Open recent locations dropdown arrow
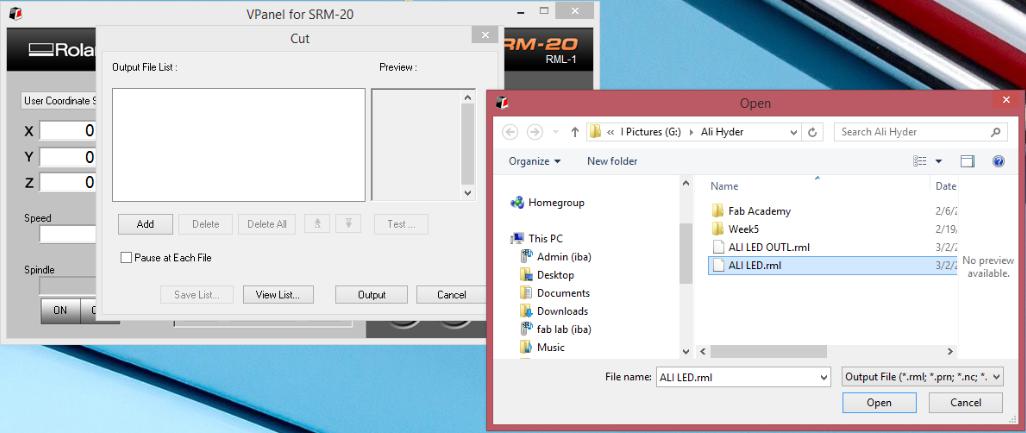 tap(556, 132)
